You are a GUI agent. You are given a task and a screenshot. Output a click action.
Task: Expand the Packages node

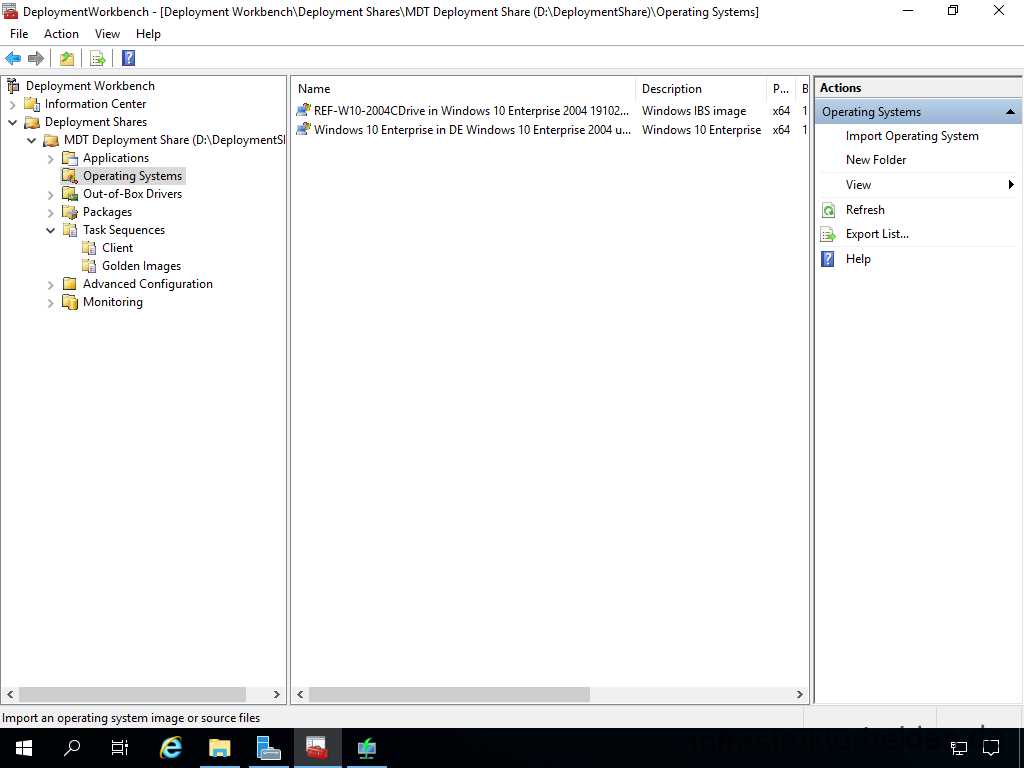pyautogui.click(x=50, y=212)
